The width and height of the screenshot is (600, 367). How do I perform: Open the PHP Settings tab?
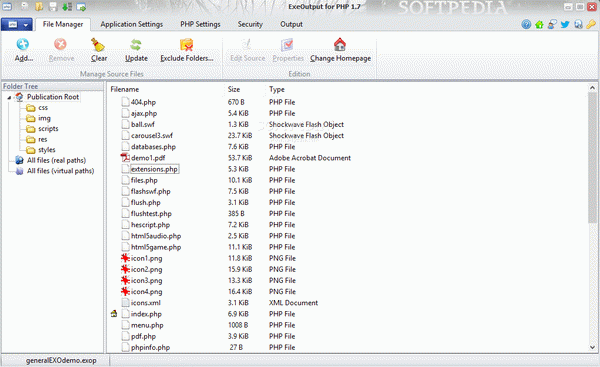pos(200,24)
